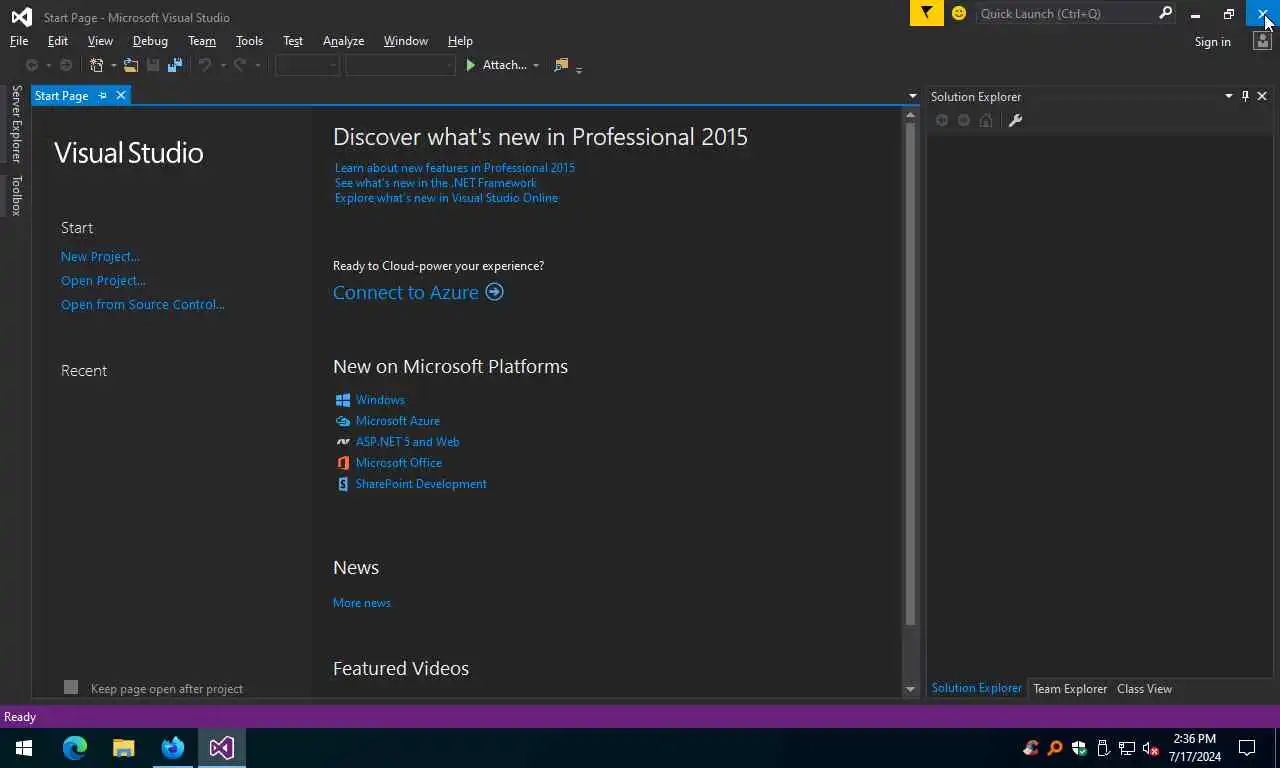Open the account avatar icon beside Sign in
1280x768 pixels.
[1262, 41]
